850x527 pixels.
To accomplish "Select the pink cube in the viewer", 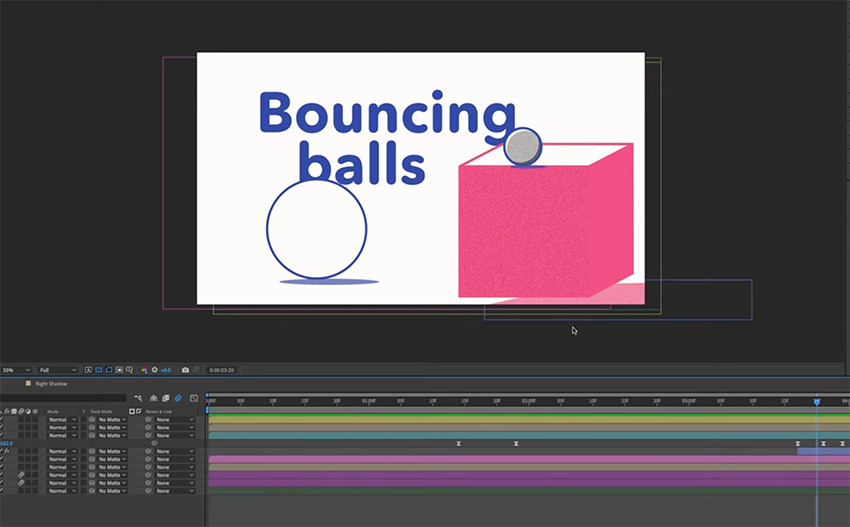I will (x=546, y=221).
